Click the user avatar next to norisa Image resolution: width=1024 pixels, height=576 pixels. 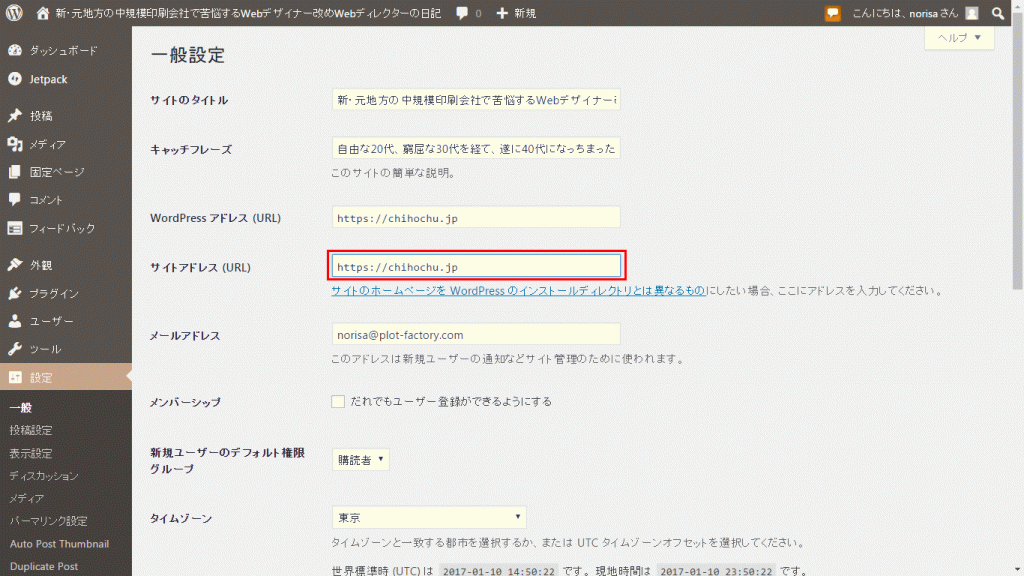(x=971, y=13)
